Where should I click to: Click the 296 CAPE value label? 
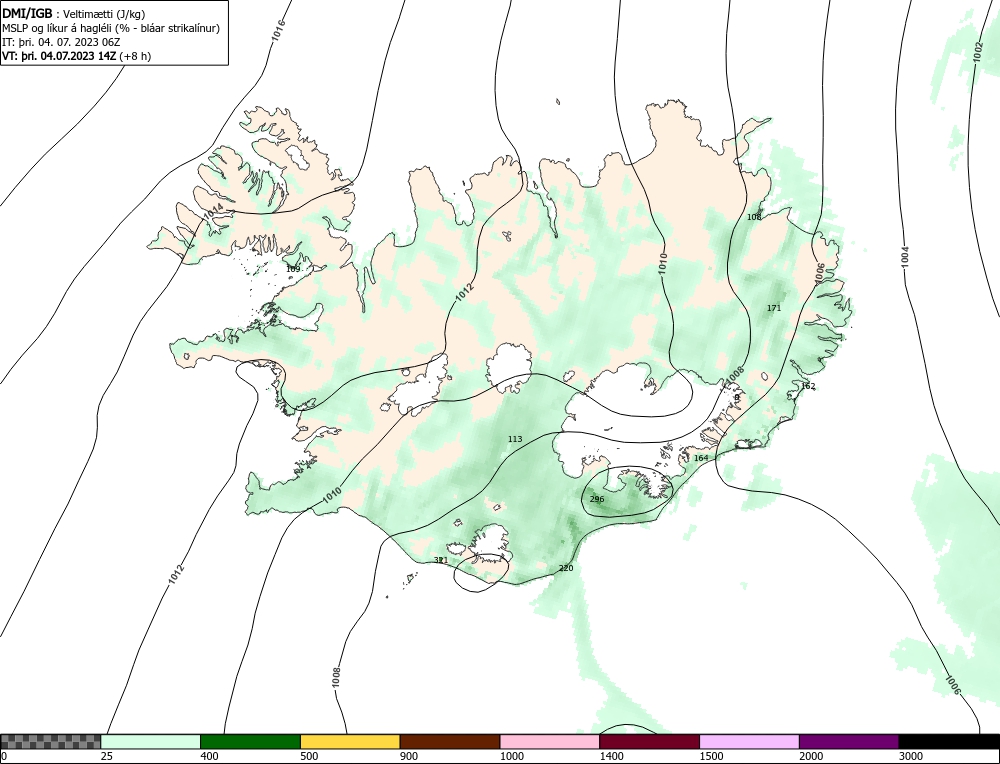(x=597, y=499)
